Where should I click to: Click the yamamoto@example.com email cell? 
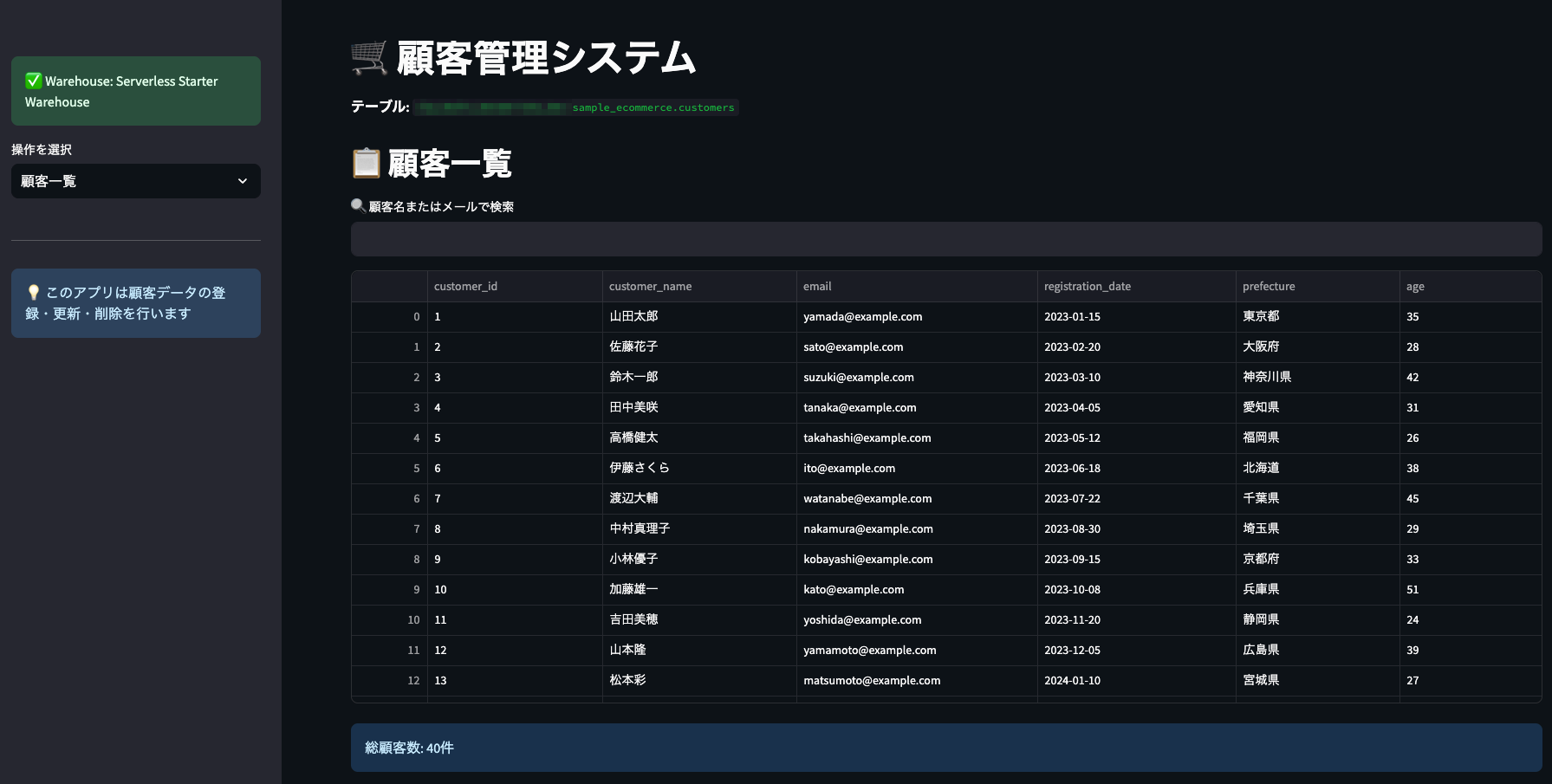click(x=917, y=651)
